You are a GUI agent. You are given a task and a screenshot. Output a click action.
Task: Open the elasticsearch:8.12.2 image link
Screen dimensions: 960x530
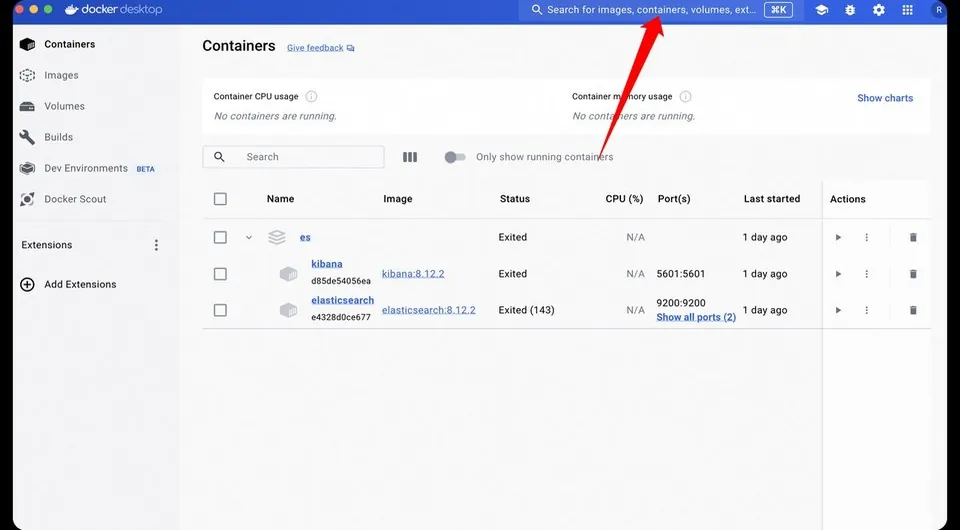click(429, 310)
